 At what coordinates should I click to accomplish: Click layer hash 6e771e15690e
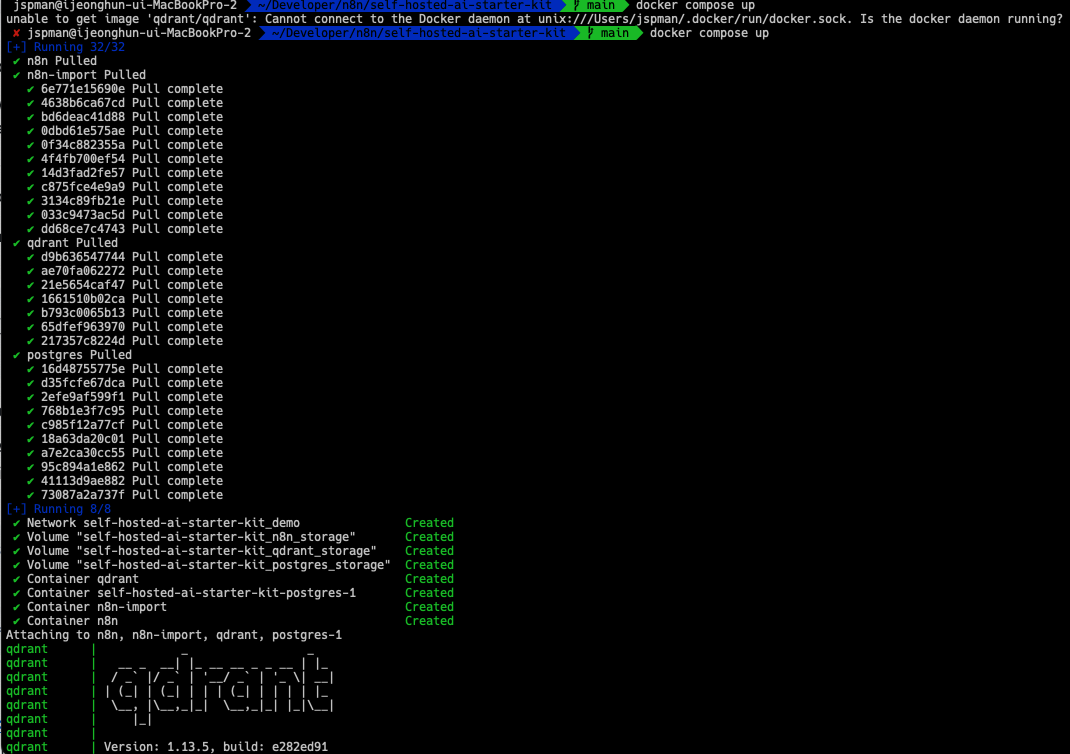click(83, 89)
